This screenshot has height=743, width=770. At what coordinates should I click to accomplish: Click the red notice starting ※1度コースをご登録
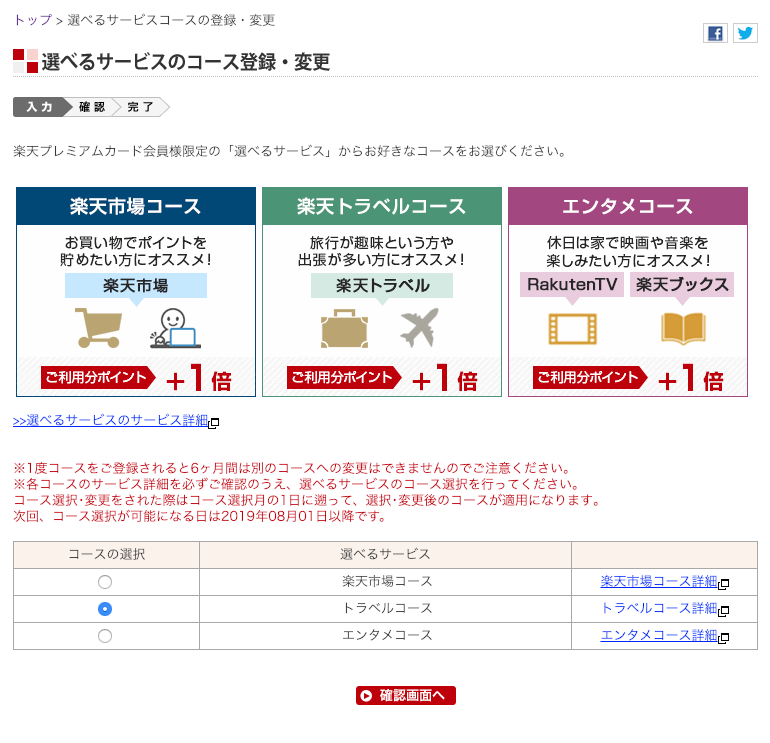[x=292, y=468]
